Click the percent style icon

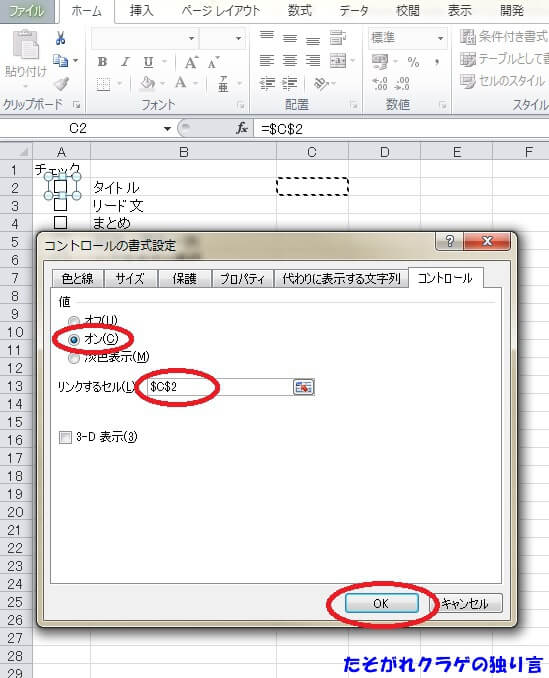[x=413, y=62]
